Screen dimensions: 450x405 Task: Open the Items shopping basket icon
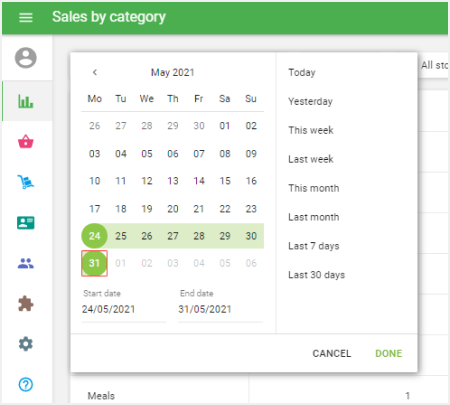(x=26, y=141)
